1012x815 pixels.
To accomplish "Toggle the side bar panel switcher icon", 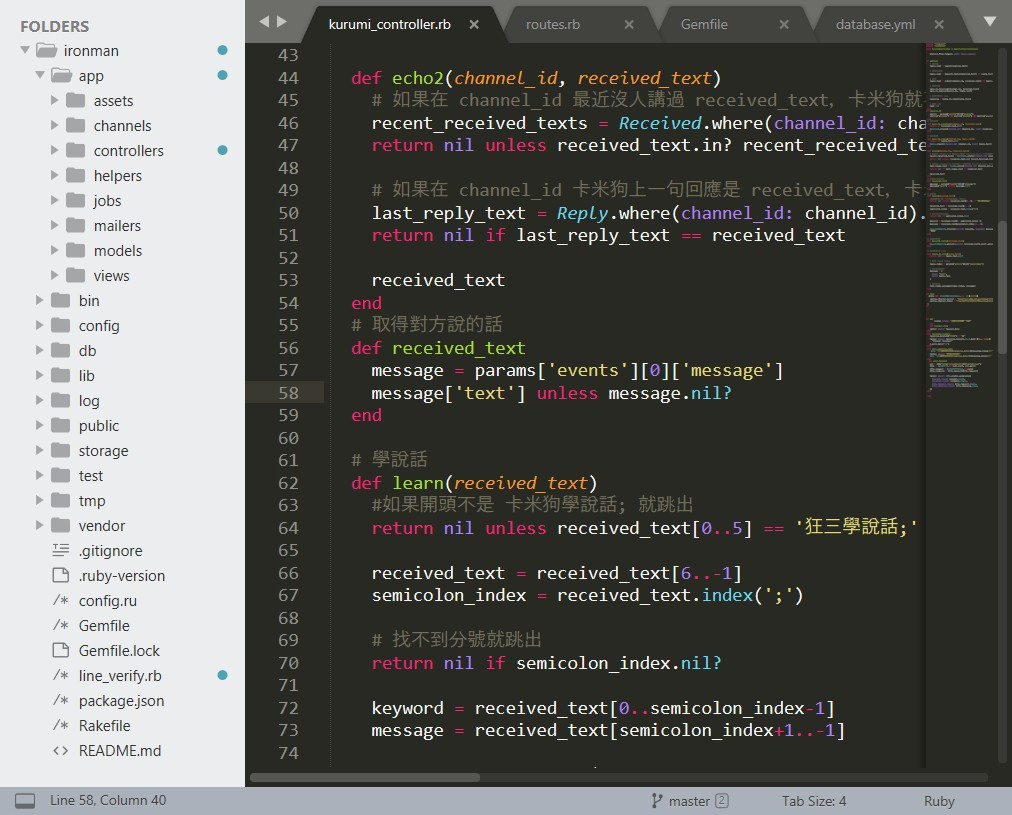I will (25, 801).
